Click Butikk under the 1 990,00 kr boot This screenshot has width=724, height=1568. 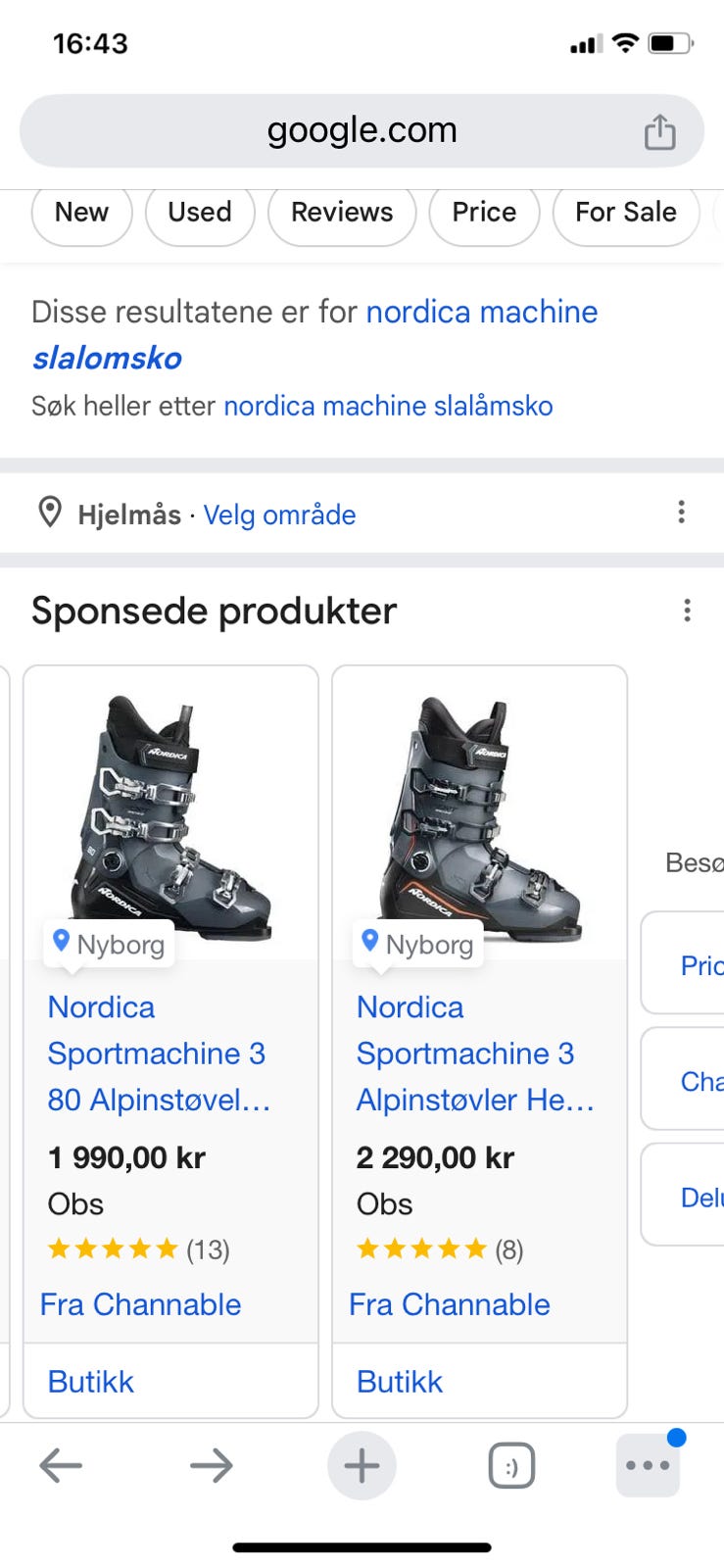91,1382
